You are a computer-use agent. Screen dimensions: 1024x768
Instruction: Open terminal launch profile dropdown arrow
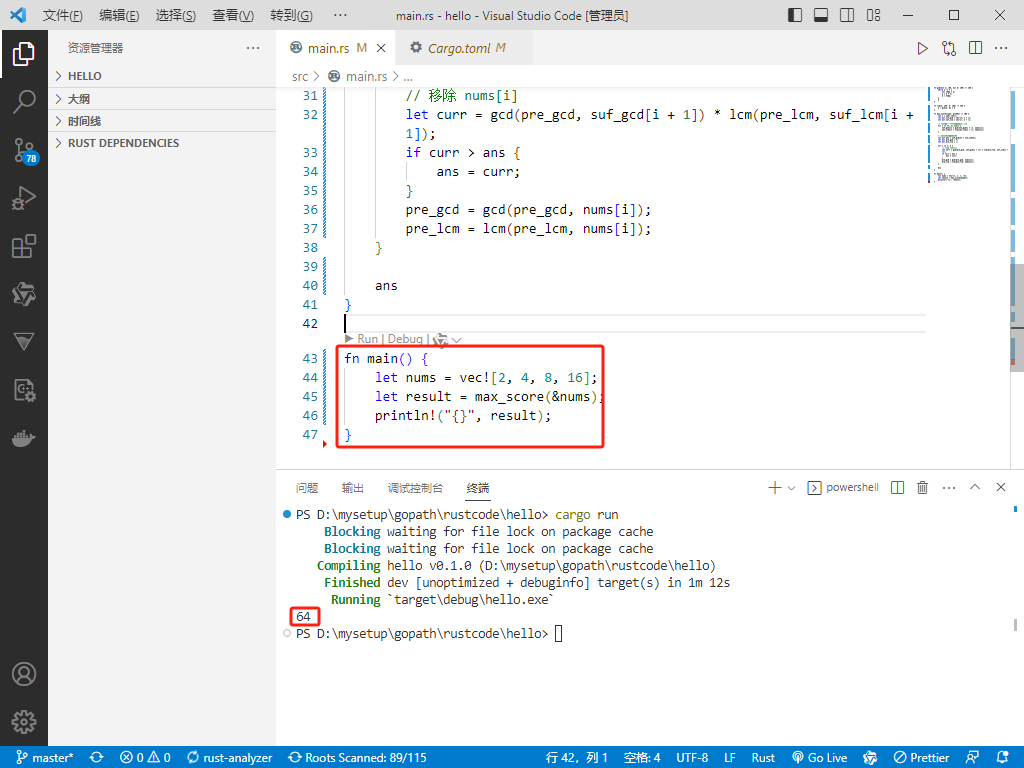click(x=792, y=488)
